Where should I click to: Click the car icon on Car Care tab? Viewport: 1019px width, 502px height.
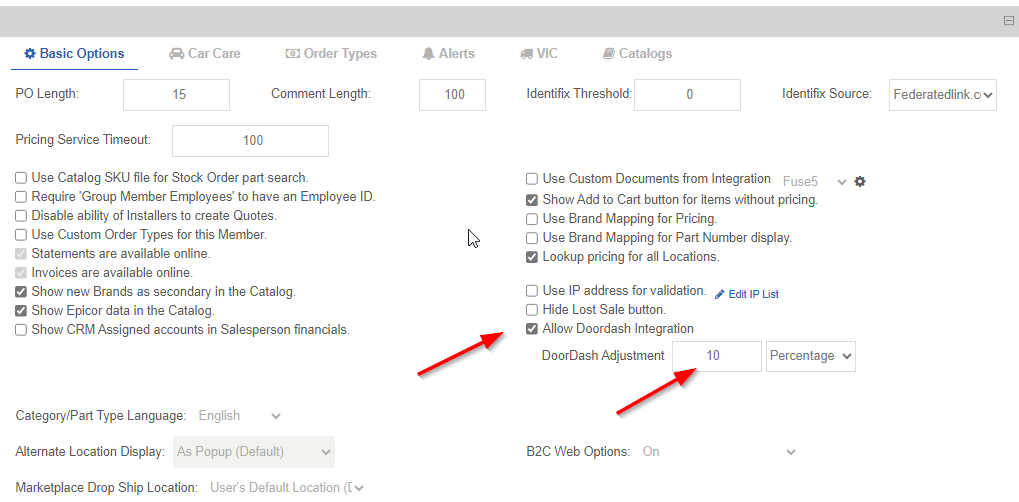(176, 53)
